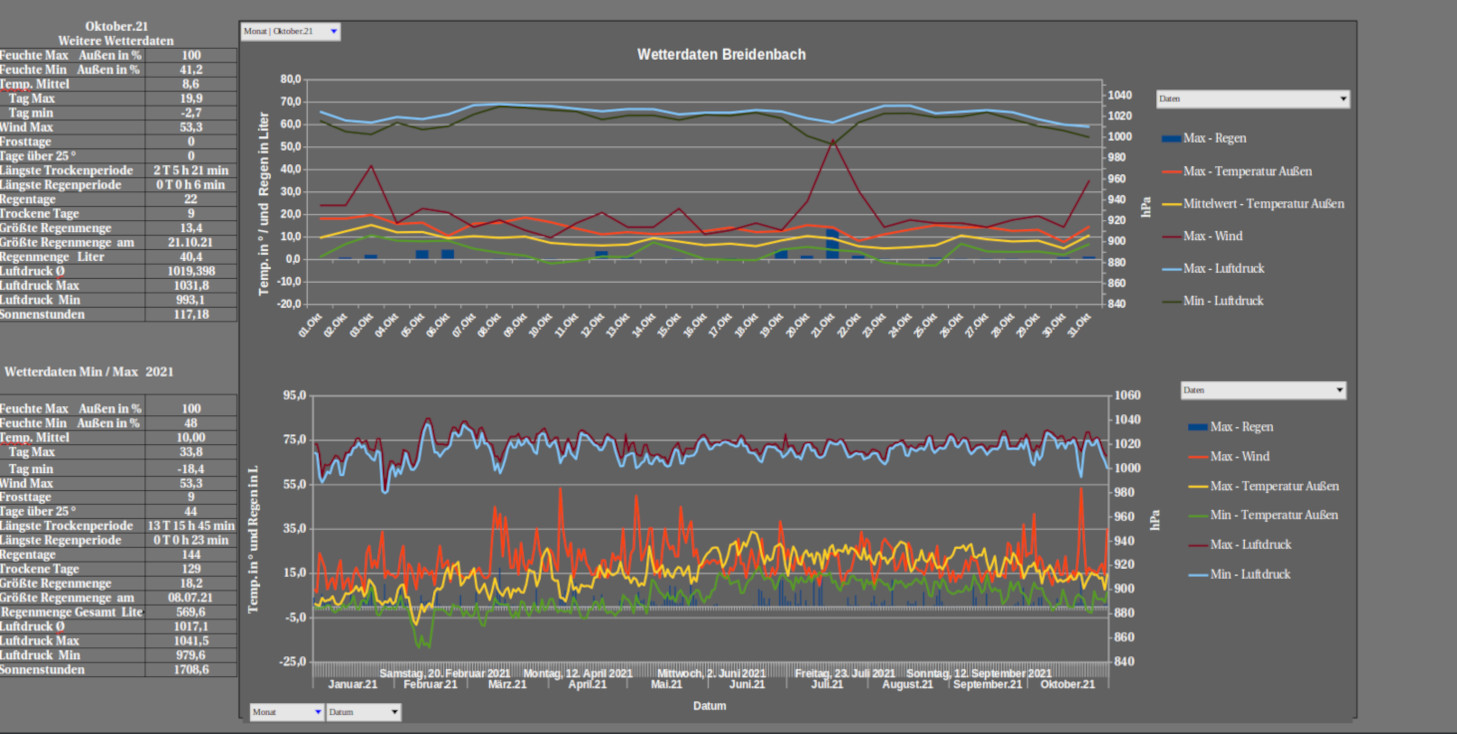Click the '21.Okt' axis label in upper chart

[x=822, y=325]
